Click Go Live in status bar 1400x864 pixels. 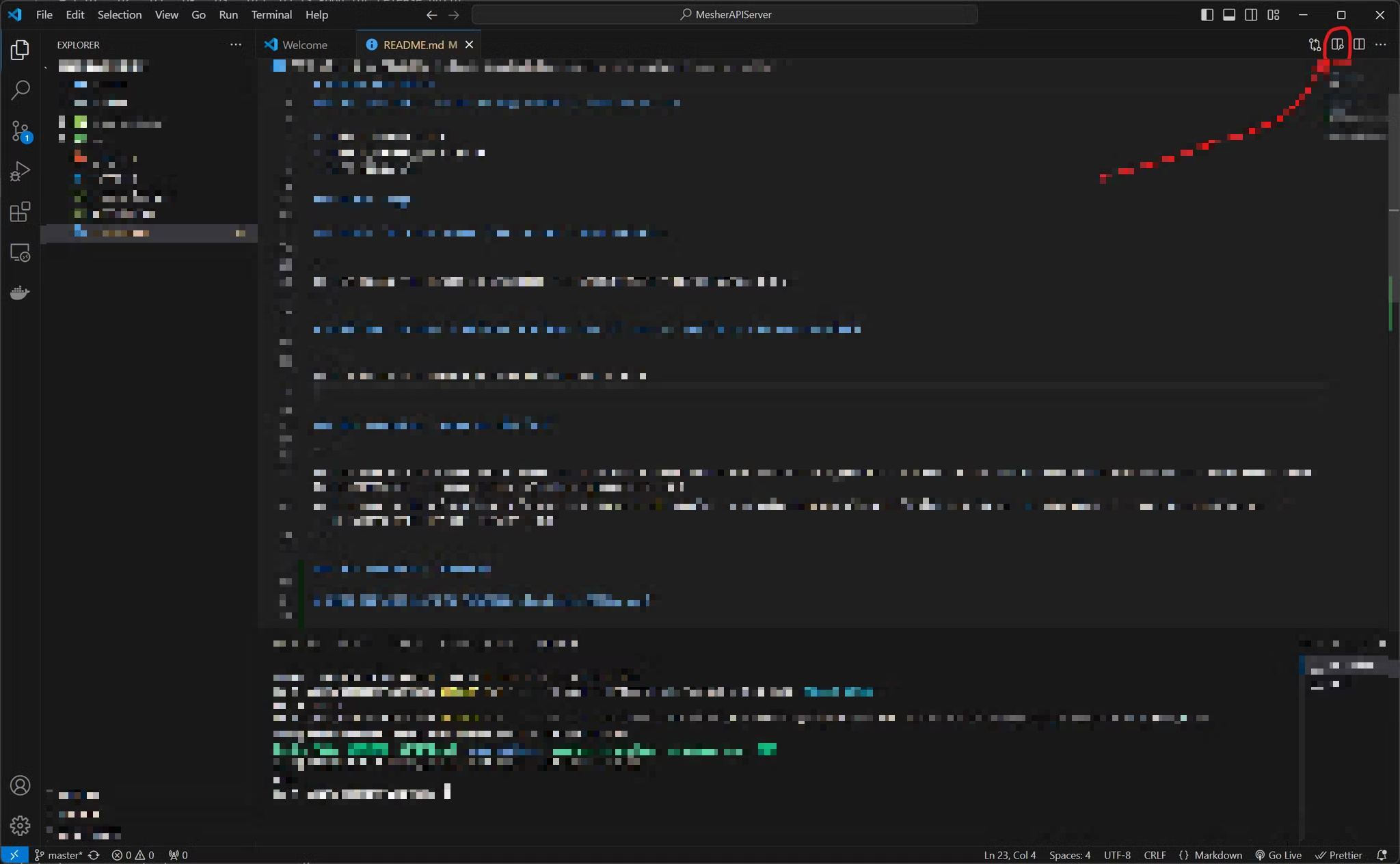1278,855
